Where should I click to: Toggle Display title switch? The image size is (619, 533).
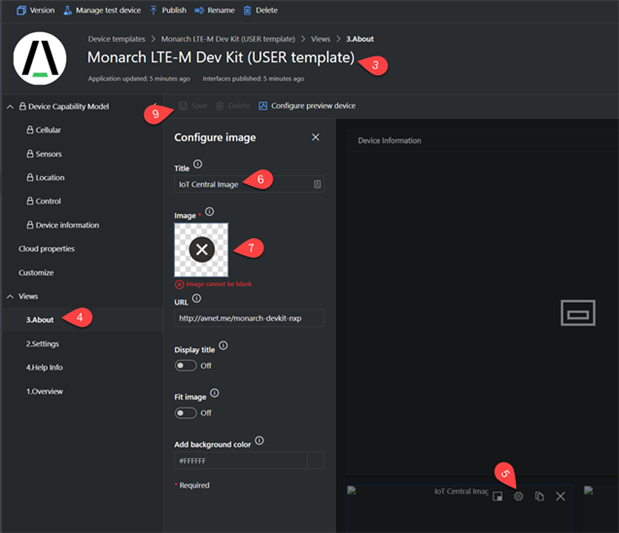coord(186,366)
